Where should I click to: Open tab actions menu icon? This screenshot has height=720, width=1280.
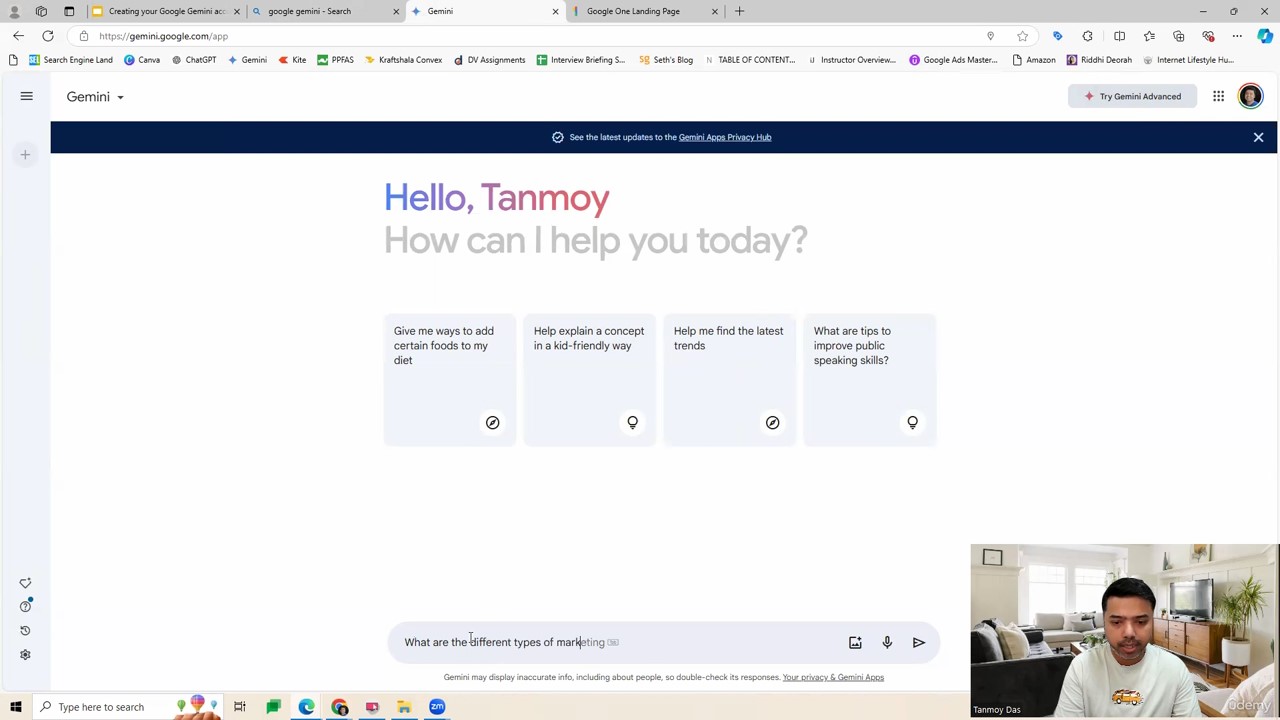[x=69, y=11]
